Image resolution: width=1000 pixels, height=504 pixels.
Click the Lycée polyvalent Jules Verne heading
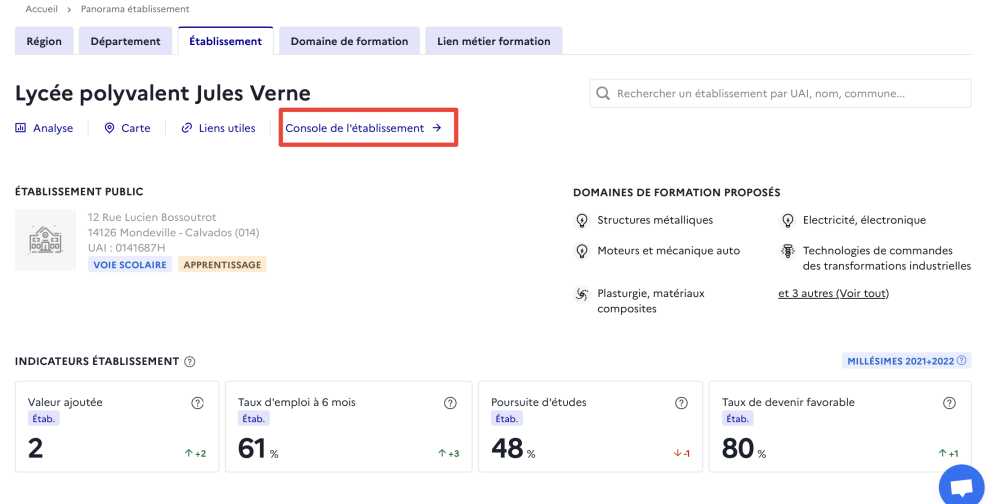pyautogui.click(x=163, y=94)
